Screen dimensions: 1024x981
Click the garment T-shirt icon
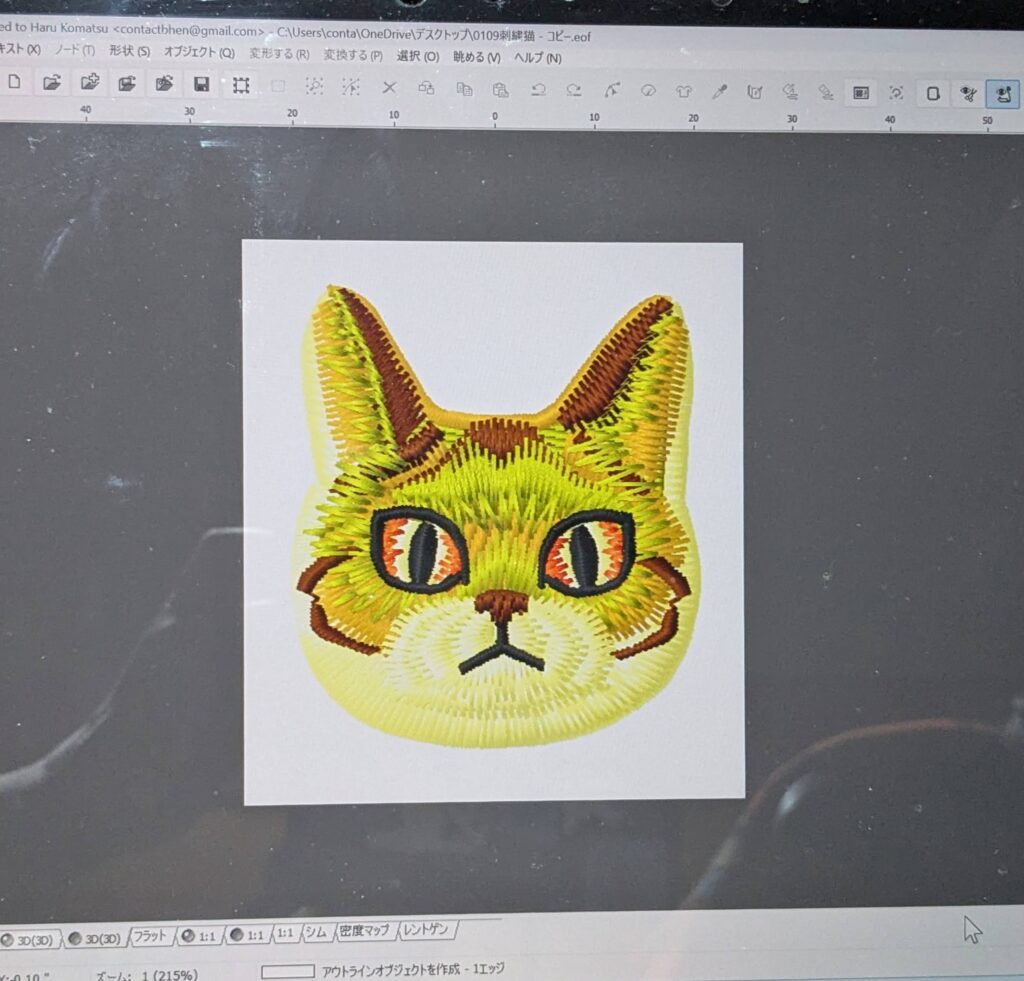coord(683,91)
